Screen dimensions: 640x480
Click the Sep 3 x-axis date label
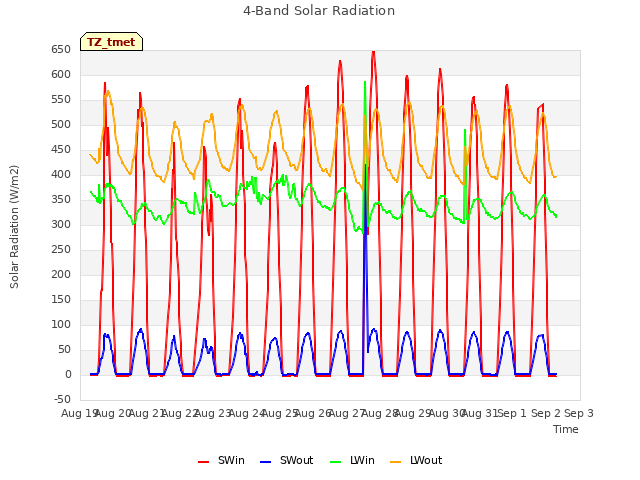click(x=579, y=413)
